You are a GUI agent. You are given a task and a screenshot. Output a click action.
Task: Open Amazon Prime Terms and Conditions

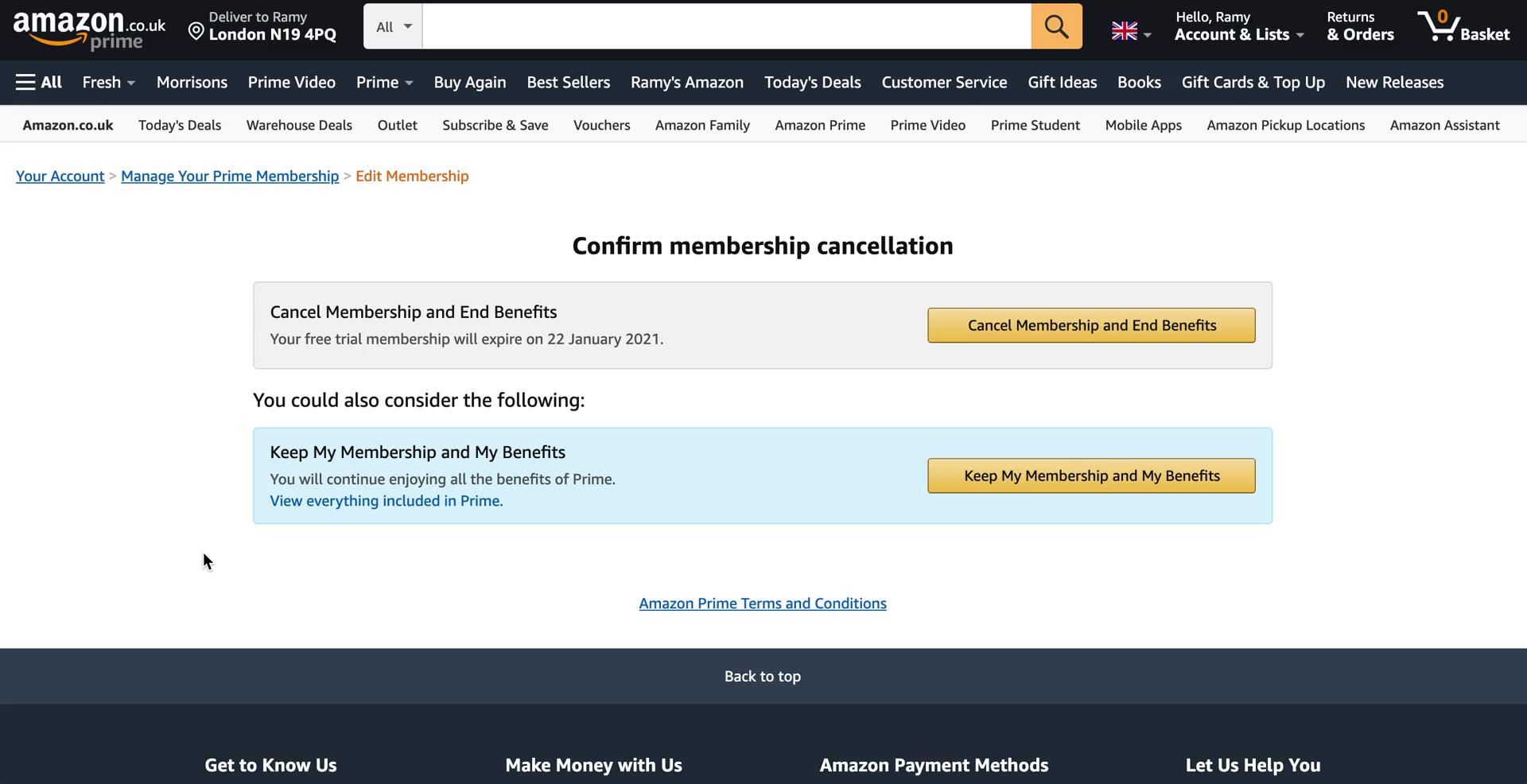[x=762, y=603]
